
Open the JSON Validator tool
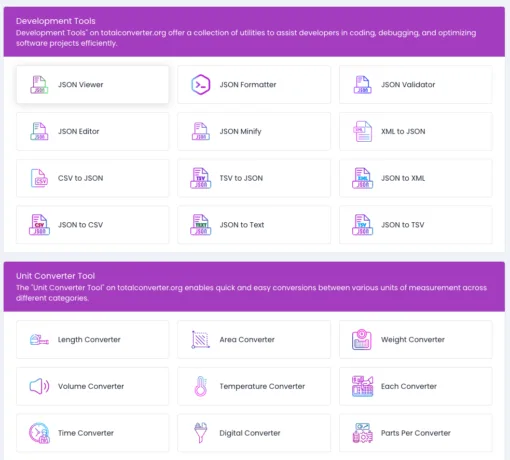[415, 85]
